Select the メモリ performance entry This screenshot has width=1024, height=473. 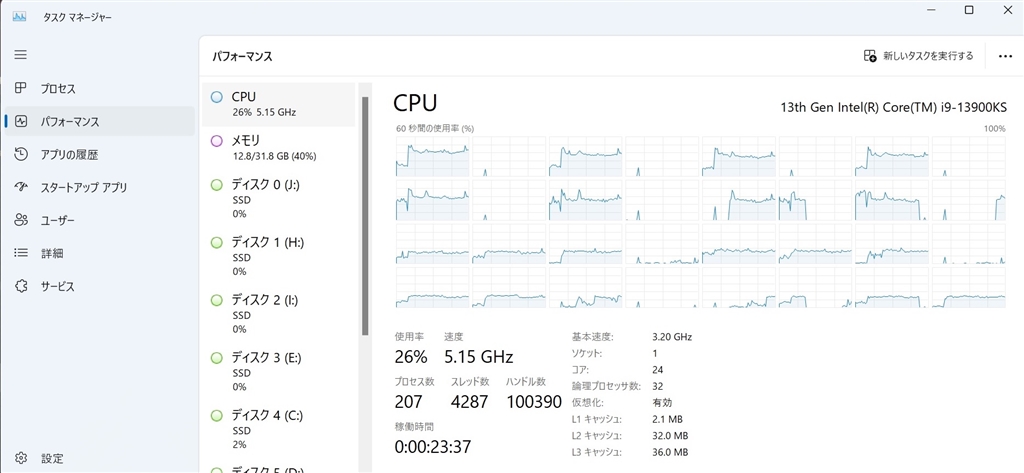tap(279, 147)
